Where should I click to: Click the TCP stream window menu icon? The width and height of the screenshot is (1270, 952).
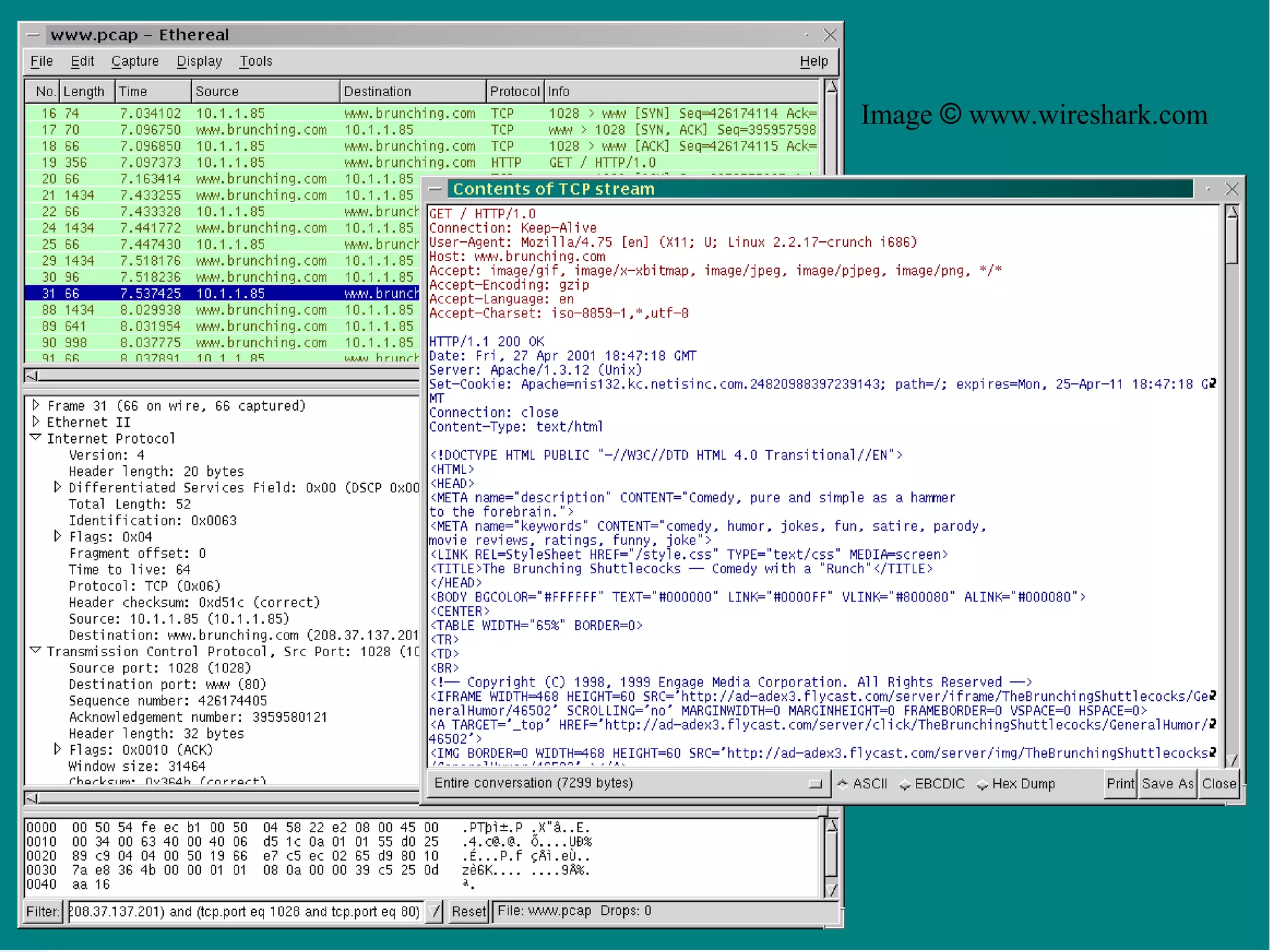tap(435, 189)
